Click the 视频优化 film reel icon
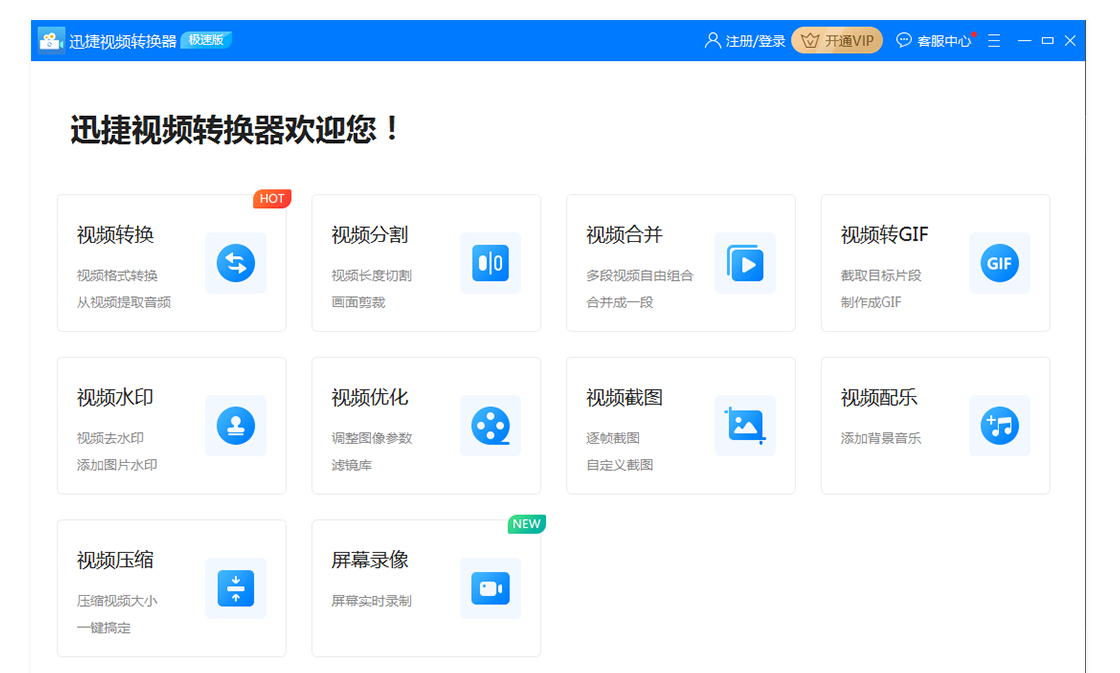This screenshot has height=673, width=1120. pos(490,426)
